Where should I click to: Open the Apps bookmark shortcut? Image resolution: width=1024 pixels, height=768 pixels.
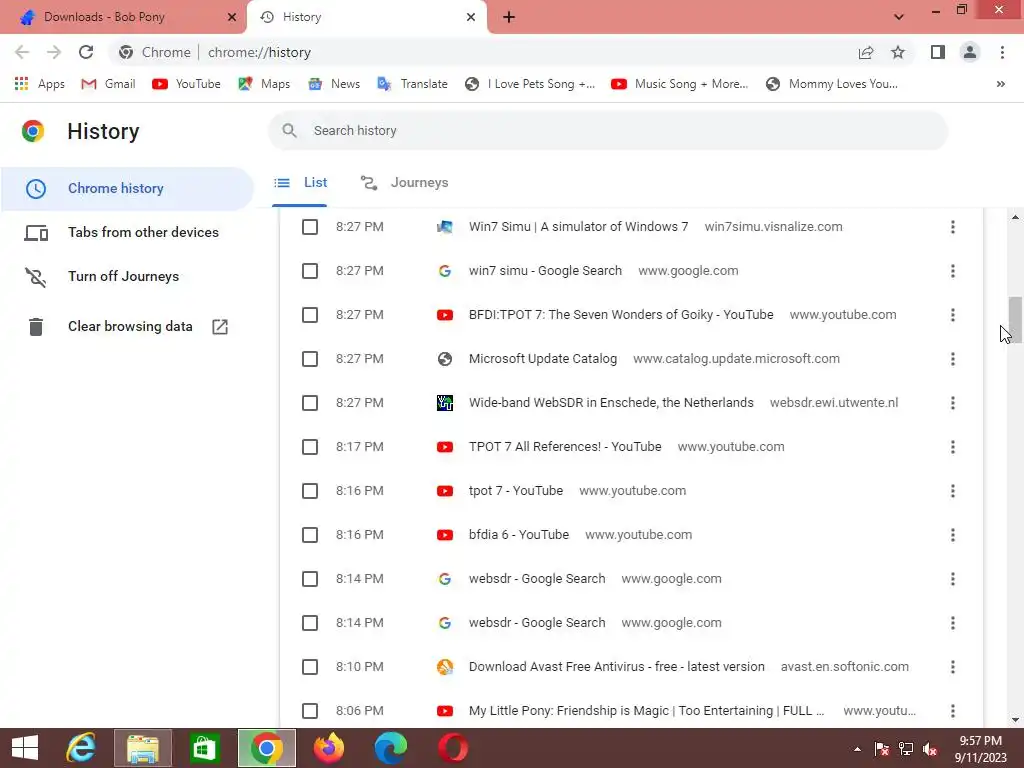39,84
